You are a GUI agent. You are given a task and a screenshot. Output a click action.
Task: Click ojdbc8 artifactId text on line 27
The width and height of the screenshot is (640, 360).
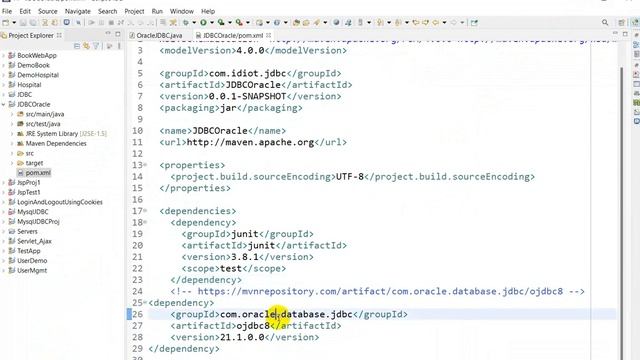point(253,326)
